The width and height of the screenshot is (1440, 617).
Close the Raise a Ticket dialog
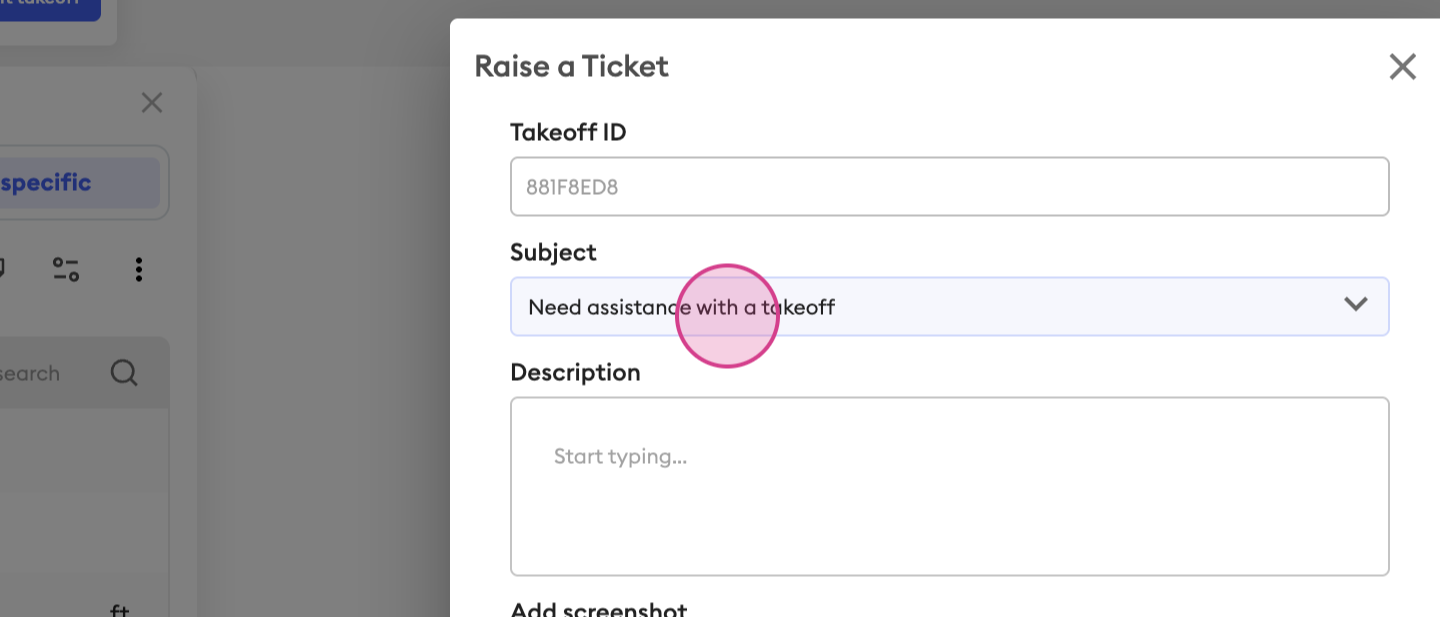1403,67
